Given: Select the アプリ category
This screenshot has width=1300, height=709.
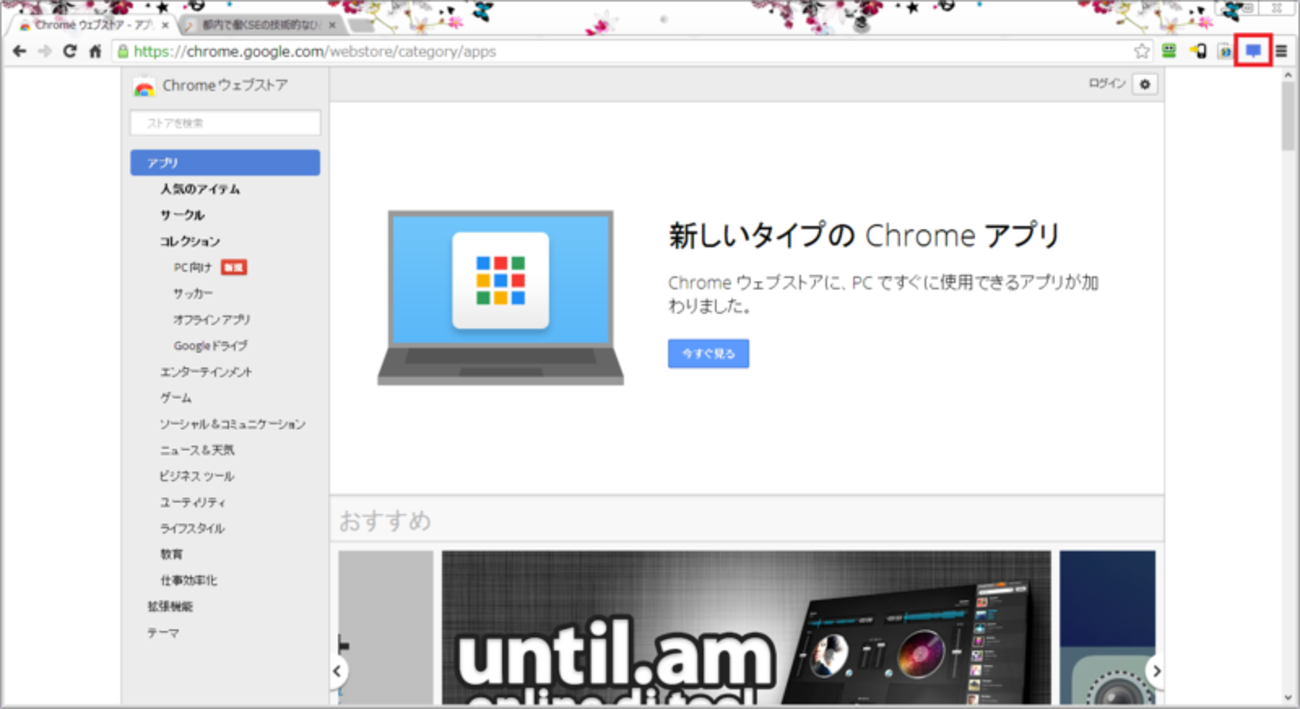Looking at the screenshot, I should (225, 163).
